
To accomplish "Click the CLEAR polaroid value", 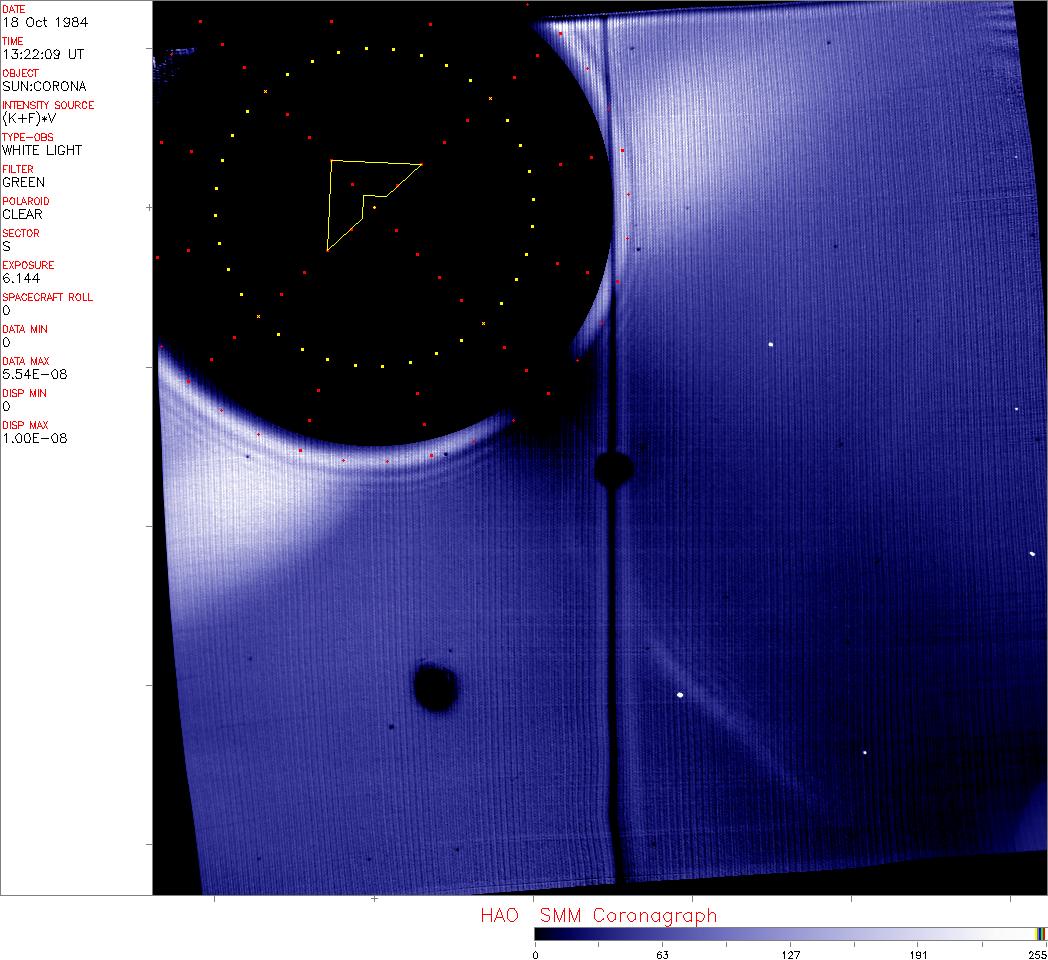I will [22, 214].
